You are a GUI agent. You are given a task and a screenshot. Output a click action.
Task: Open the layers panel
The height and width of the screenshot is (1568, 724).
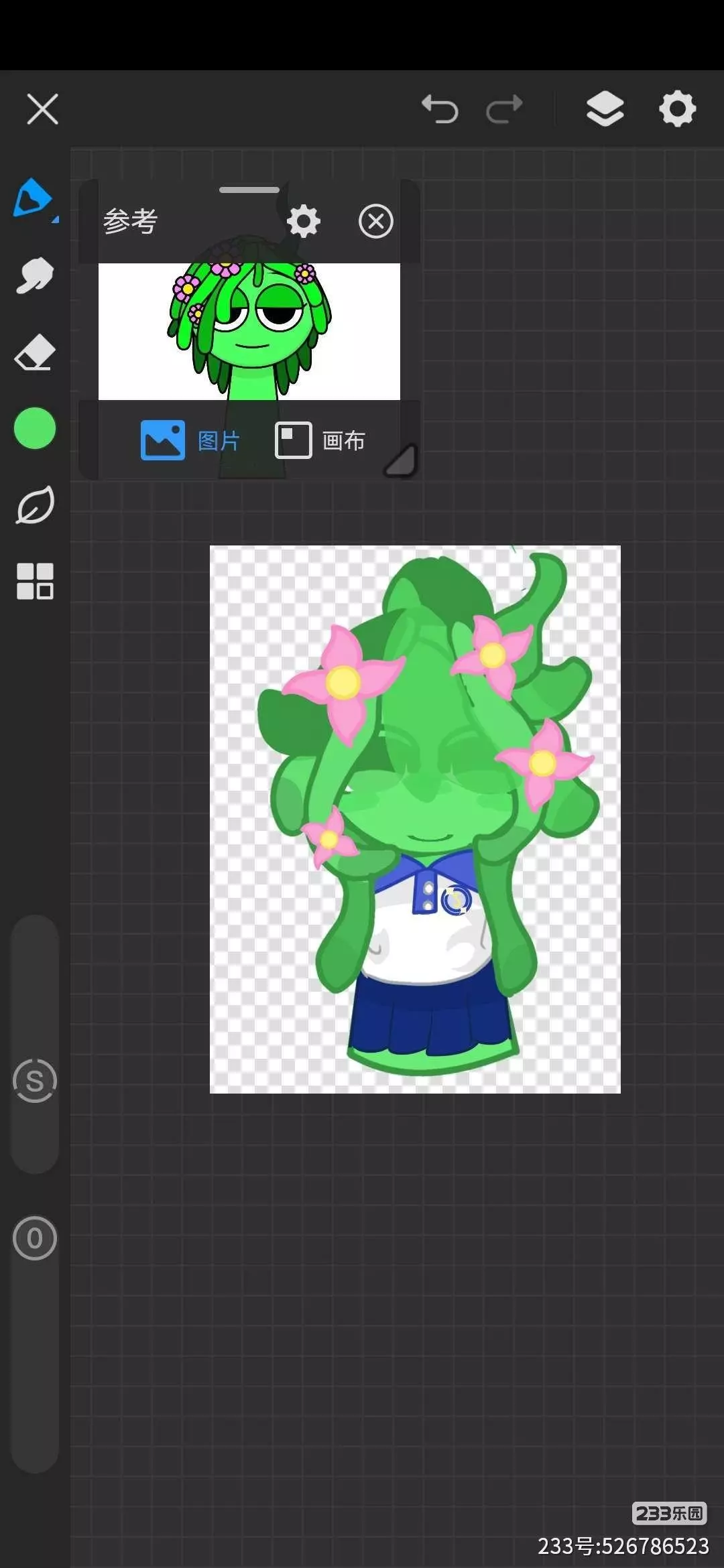(x=605, y=109)
